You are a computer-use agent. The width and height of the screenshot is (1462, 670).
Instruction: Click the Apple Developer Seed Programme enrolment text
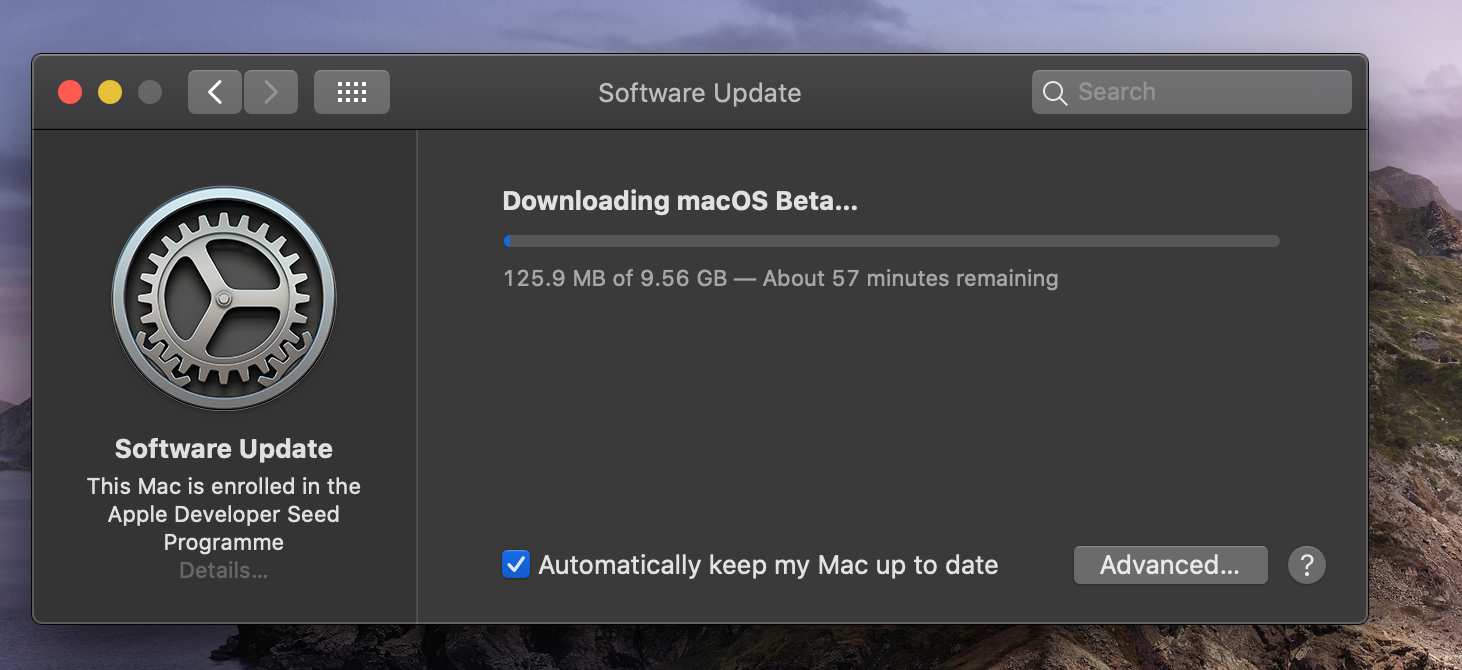pyautogui.click(x=224, y=514)
